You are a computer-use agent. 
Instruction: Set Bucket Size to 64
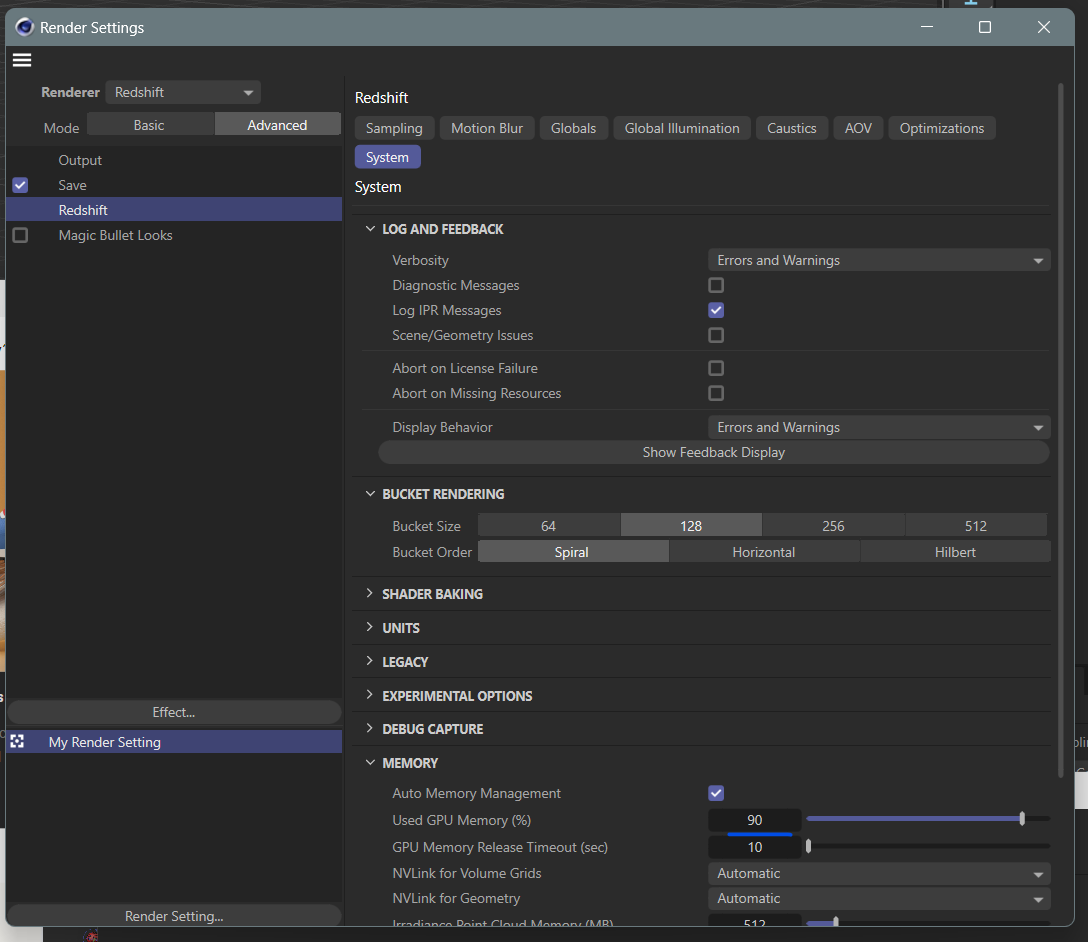(x=548, y=526)
